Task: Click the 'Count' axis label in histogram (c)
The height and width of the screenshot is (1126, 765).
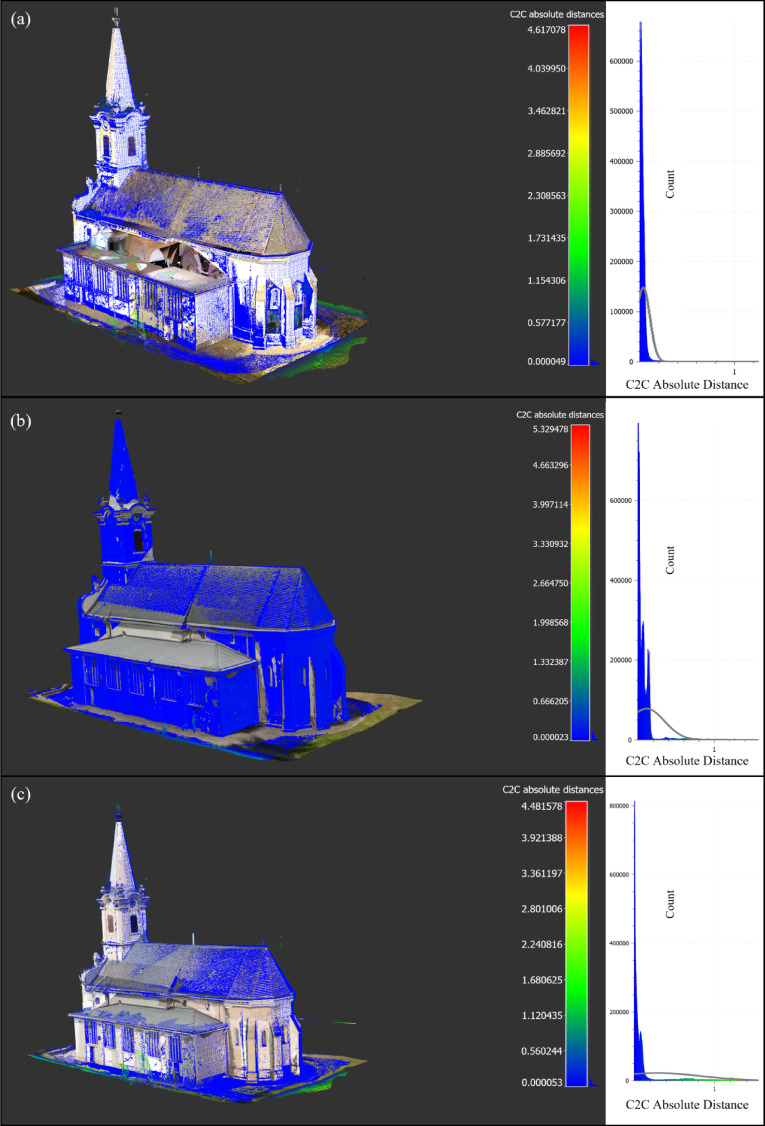Action: pyautogui.click(x=670, y=903)
